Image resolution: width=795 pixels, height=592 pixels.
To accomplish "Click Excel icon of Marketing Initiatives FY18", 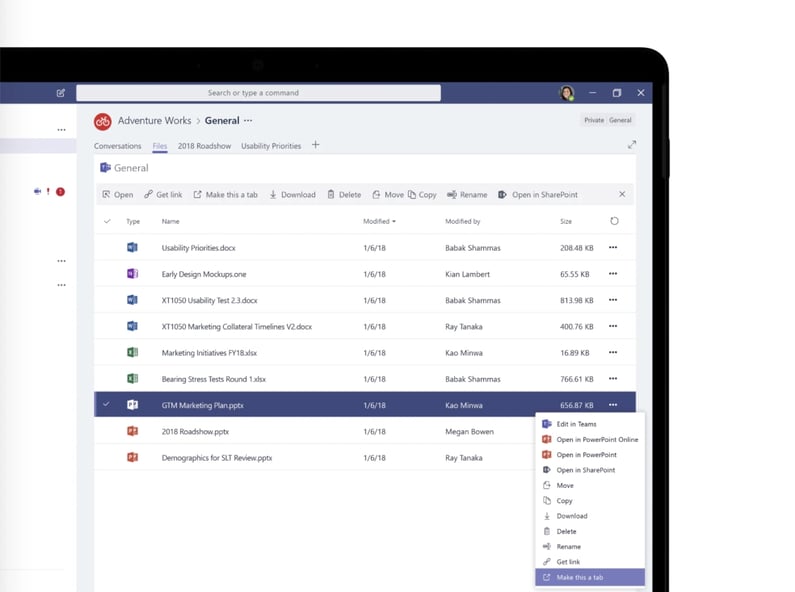I will (132, 352).
